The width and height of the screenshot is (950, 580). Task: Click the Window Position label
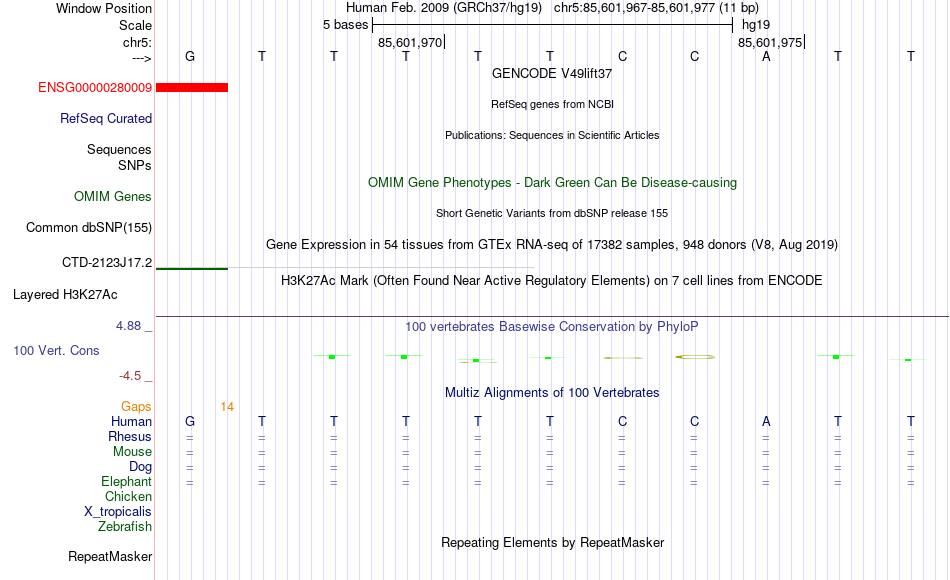(x=104, y=8)
